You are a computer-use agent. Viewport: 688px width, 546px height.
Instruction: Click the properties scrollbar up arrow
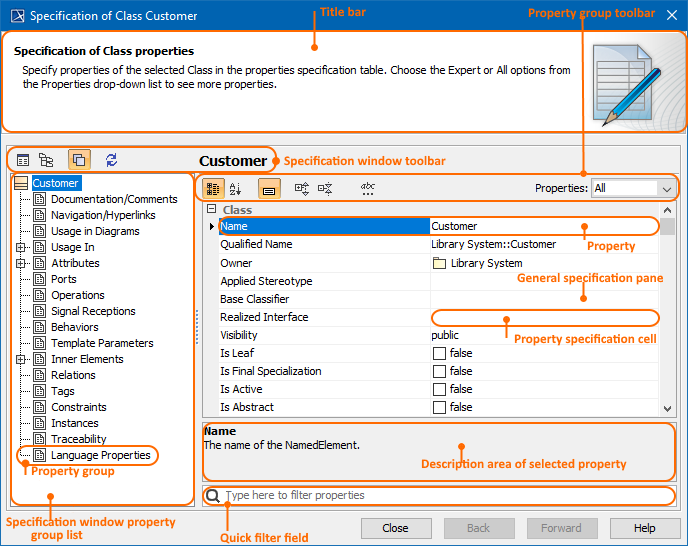coord(667,210)
